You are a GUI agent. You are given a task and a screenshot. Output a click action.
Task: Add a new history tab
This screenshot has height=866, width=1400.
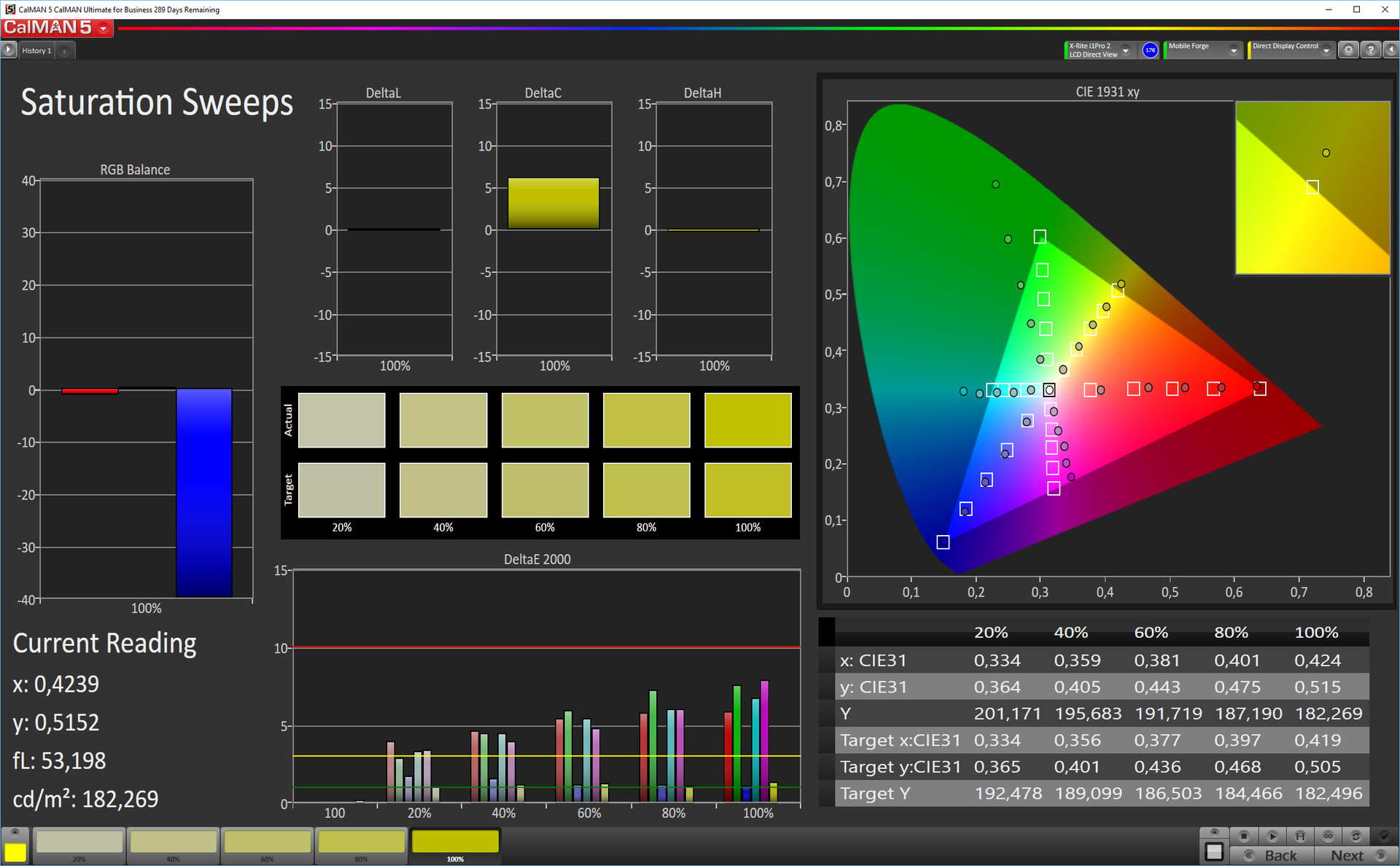tap(65, 51)
